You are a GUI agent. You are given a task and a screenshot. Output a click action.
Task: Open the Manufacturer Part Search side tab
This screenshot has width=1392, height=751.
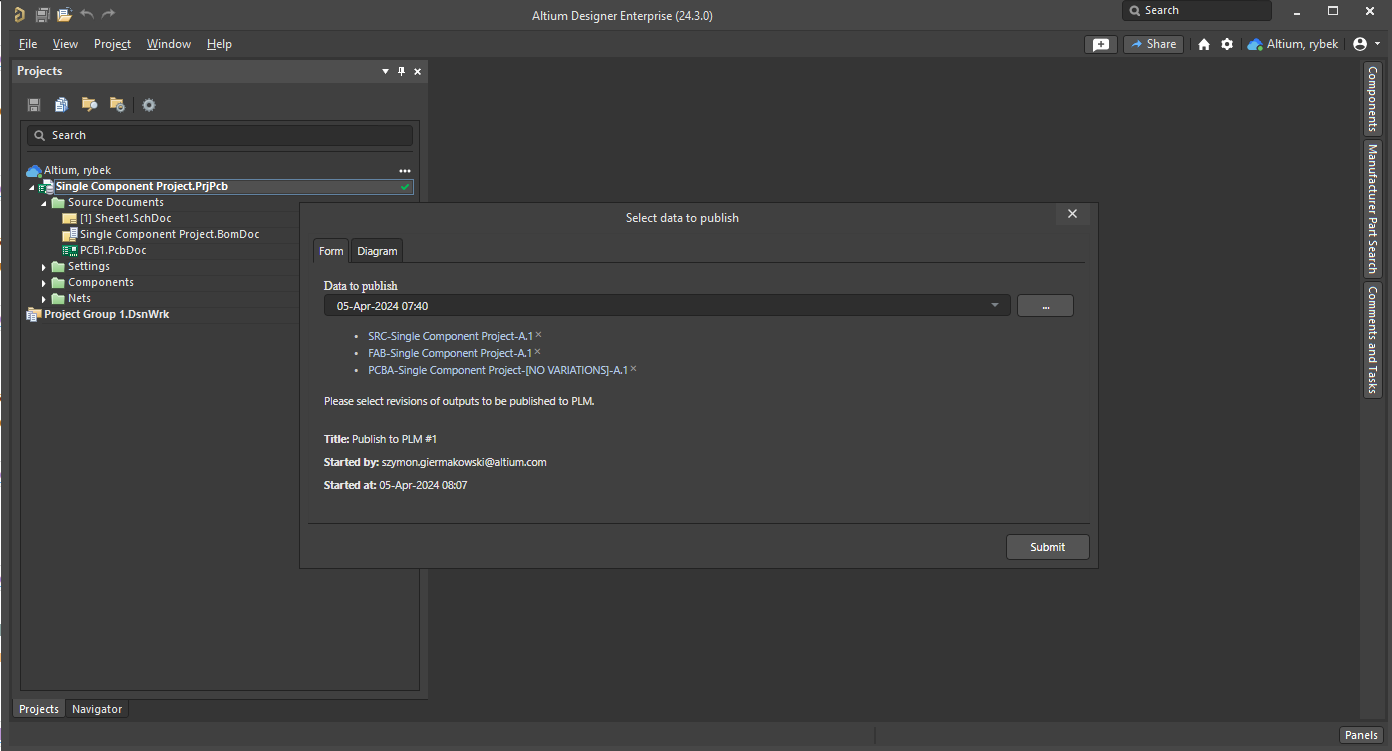coord(1372,208)
